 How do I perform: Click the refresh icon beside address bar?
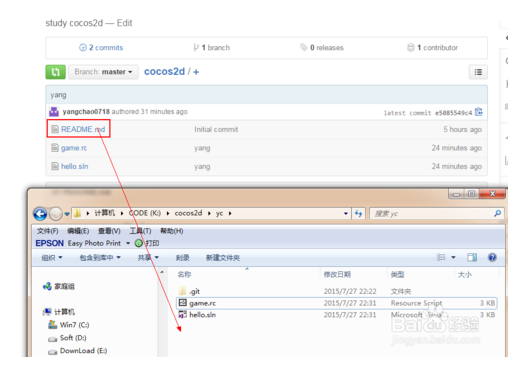(x=359, y=214)
